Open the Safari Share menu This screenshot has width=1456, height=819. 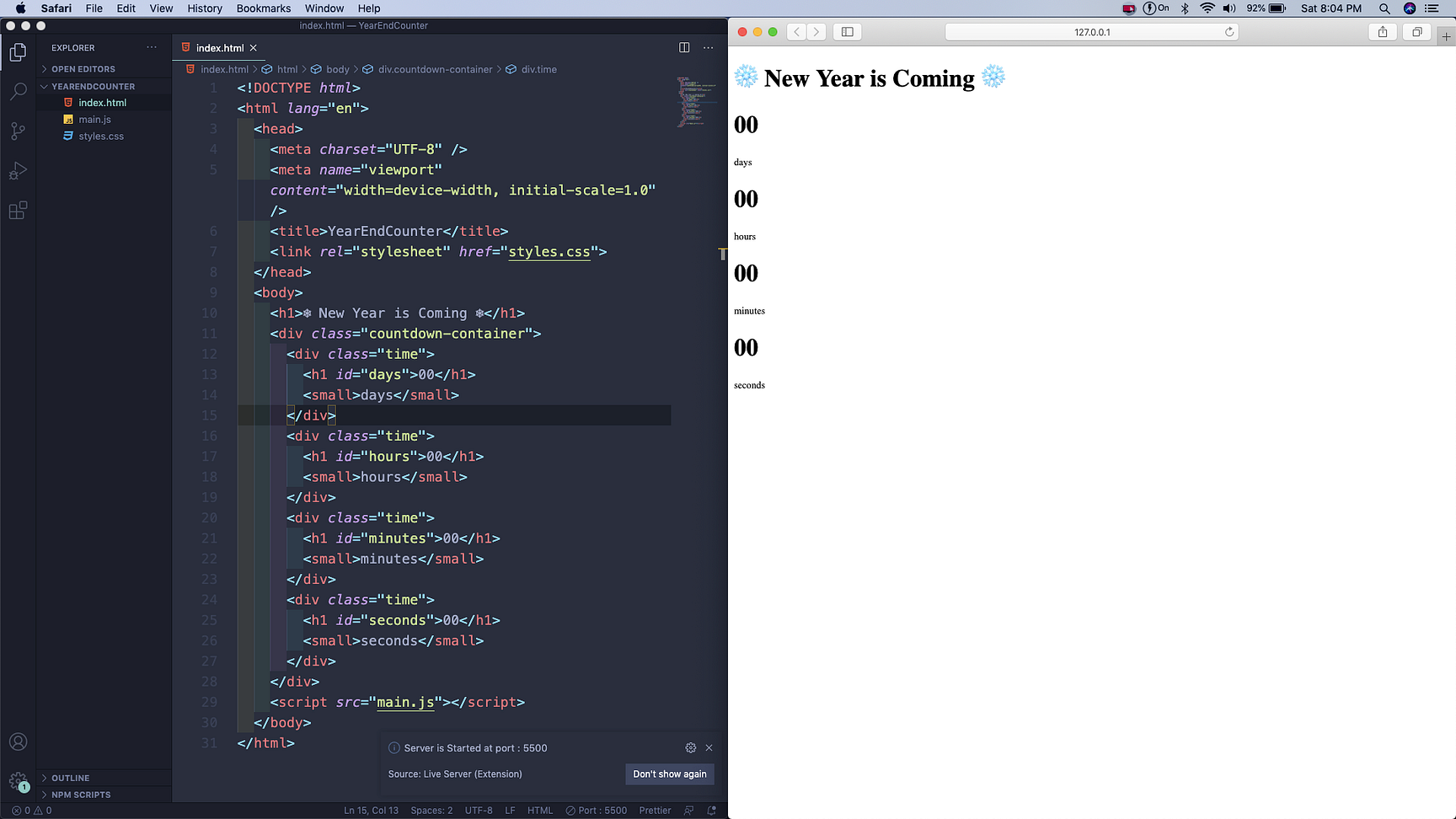1383,32
